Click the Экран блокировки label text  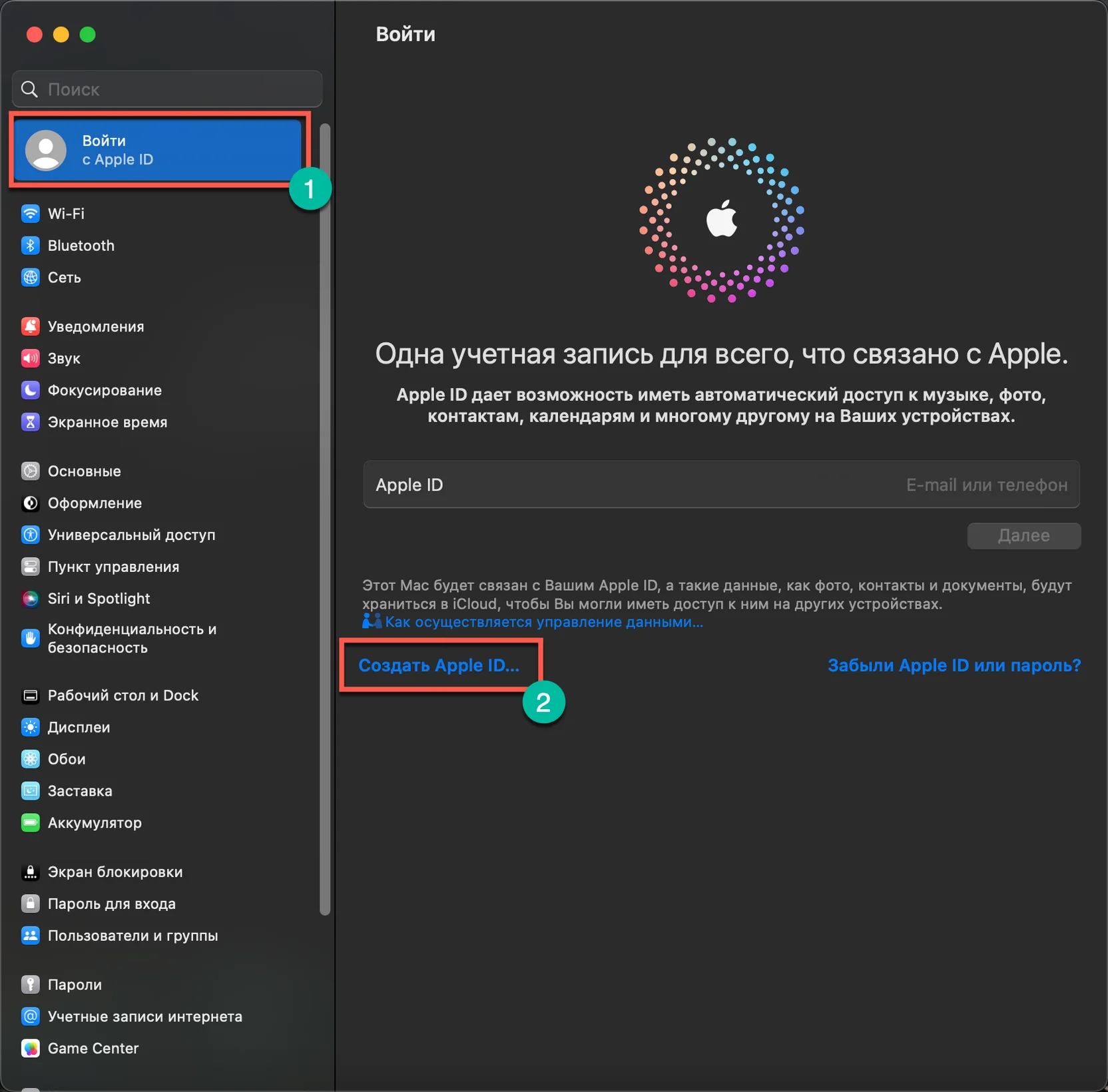(x=115, y=872)
